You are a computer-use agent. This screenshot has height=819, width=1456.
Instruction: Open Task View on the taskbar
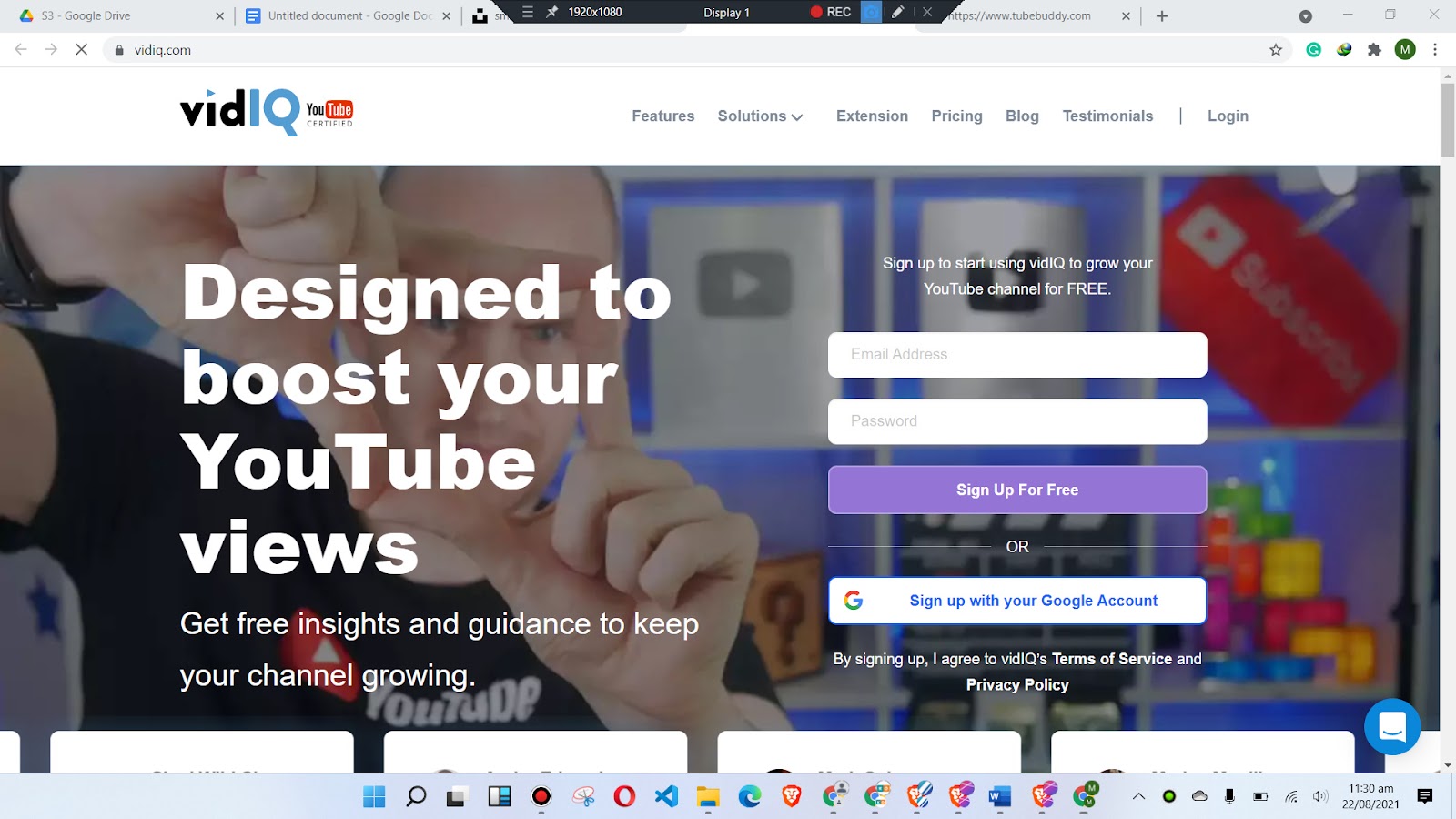pos(456,797)
